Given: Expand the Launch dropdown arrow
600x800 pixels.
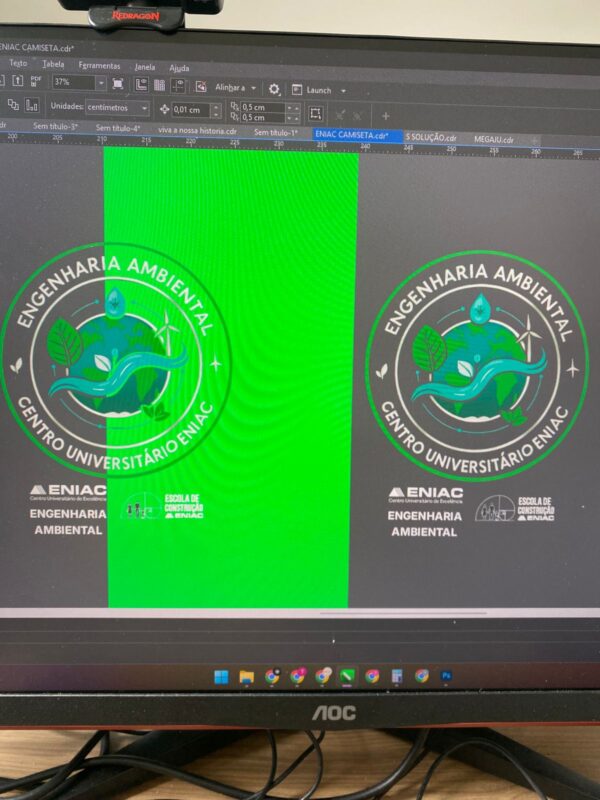Looking at the screenshot, I should point(343,91).
